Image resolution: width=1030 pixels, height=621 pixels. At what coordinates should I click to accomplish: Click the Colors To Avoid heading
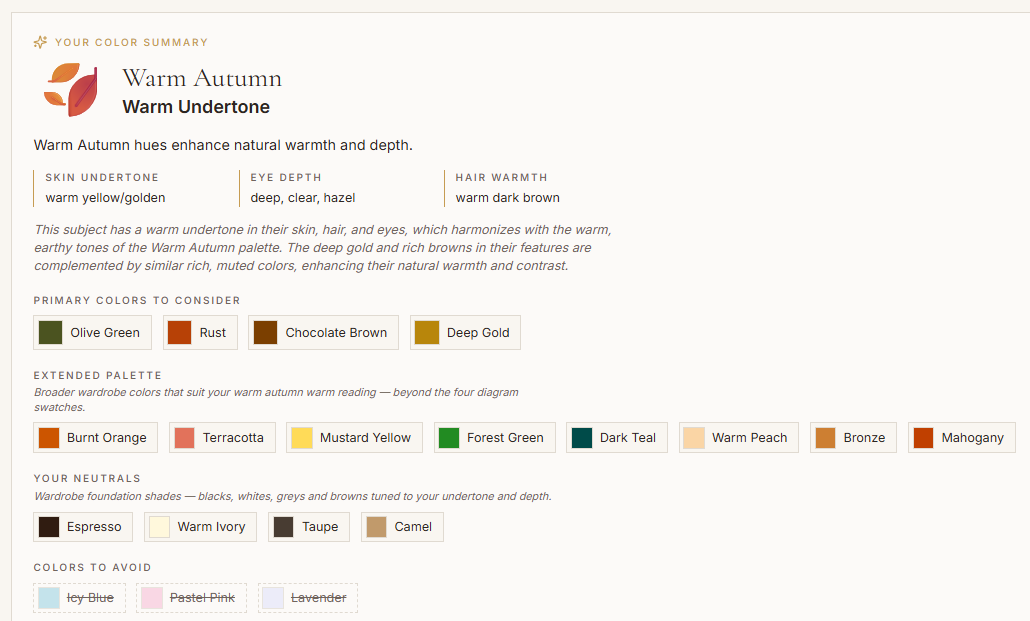[92, 567]
